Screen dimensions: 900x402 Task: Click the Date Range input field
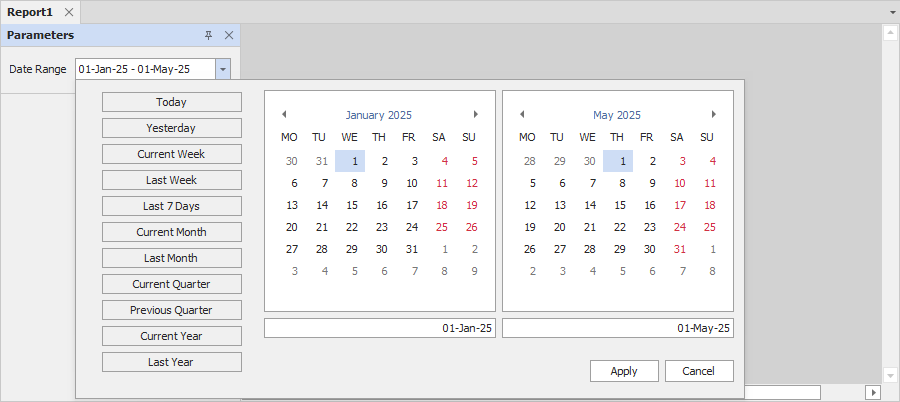pos(146,69)
